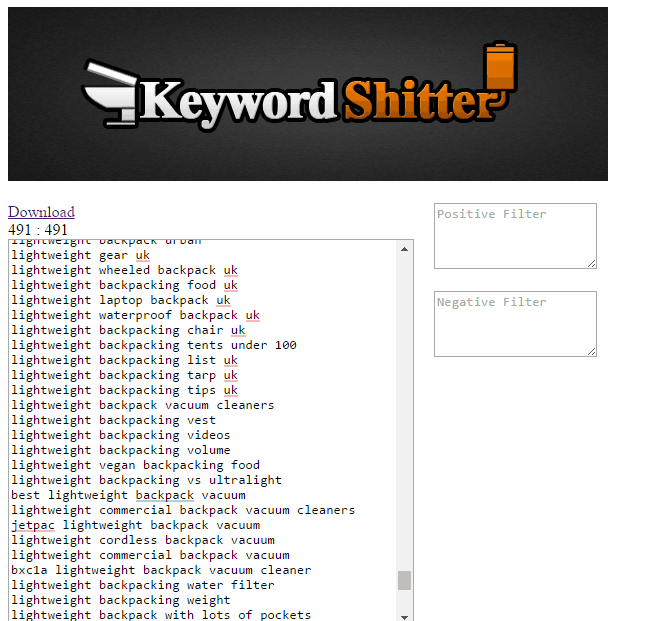Screen dimensions: 662x621
Task: Click 'lightweight backpacking water filter' line
Action: coord(143,585)
